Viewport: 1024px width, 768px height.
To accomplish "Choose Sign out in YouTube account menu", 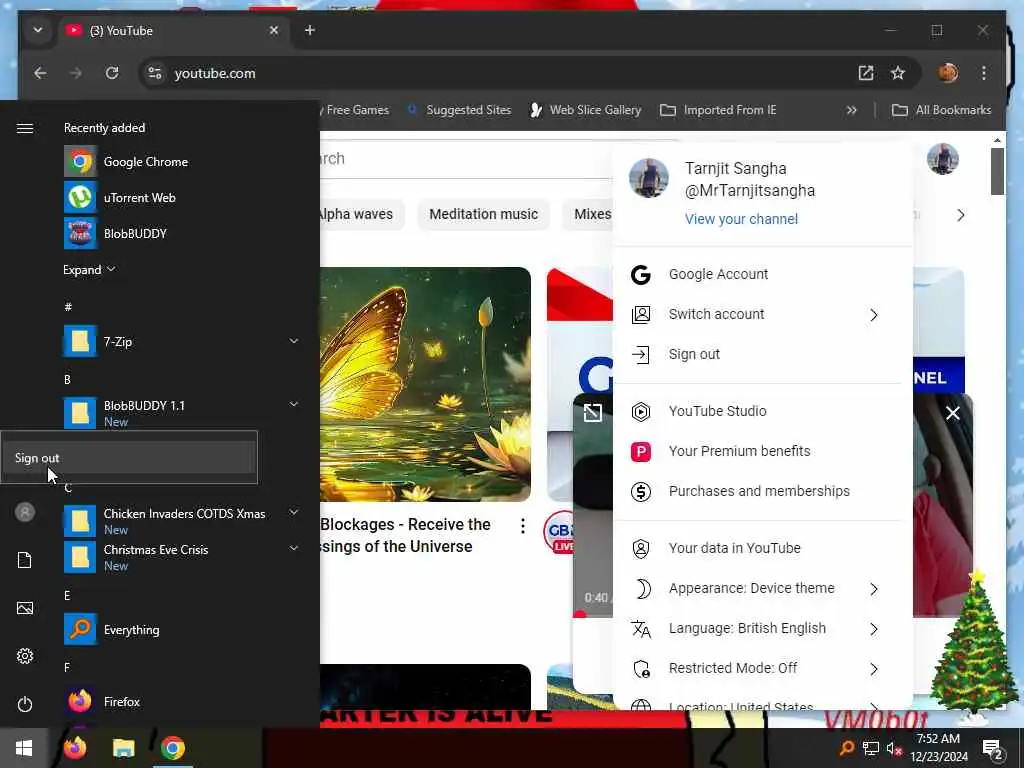I will (763, 354).
